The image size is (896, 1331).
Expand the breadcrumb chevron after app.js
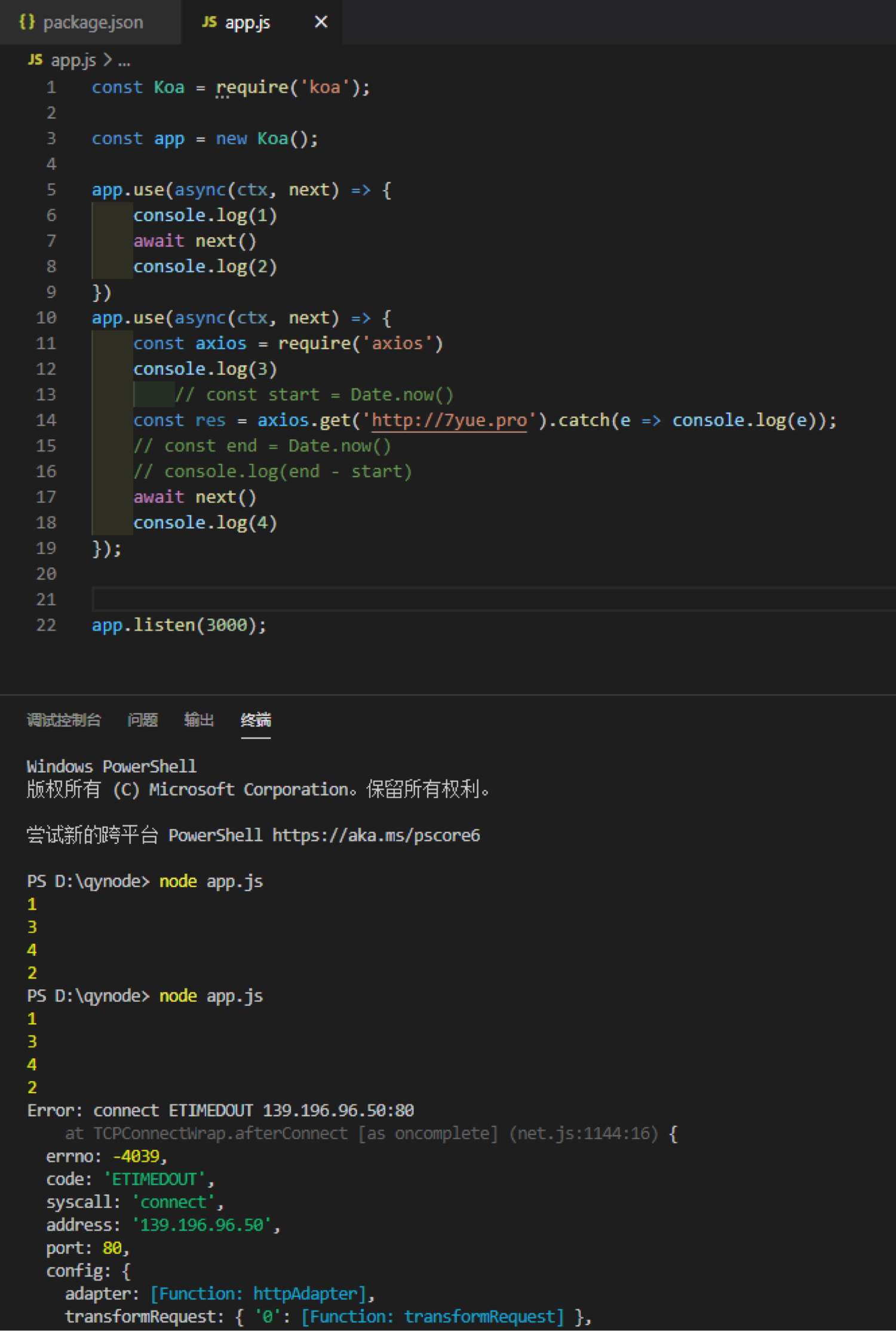coord(108,60)
